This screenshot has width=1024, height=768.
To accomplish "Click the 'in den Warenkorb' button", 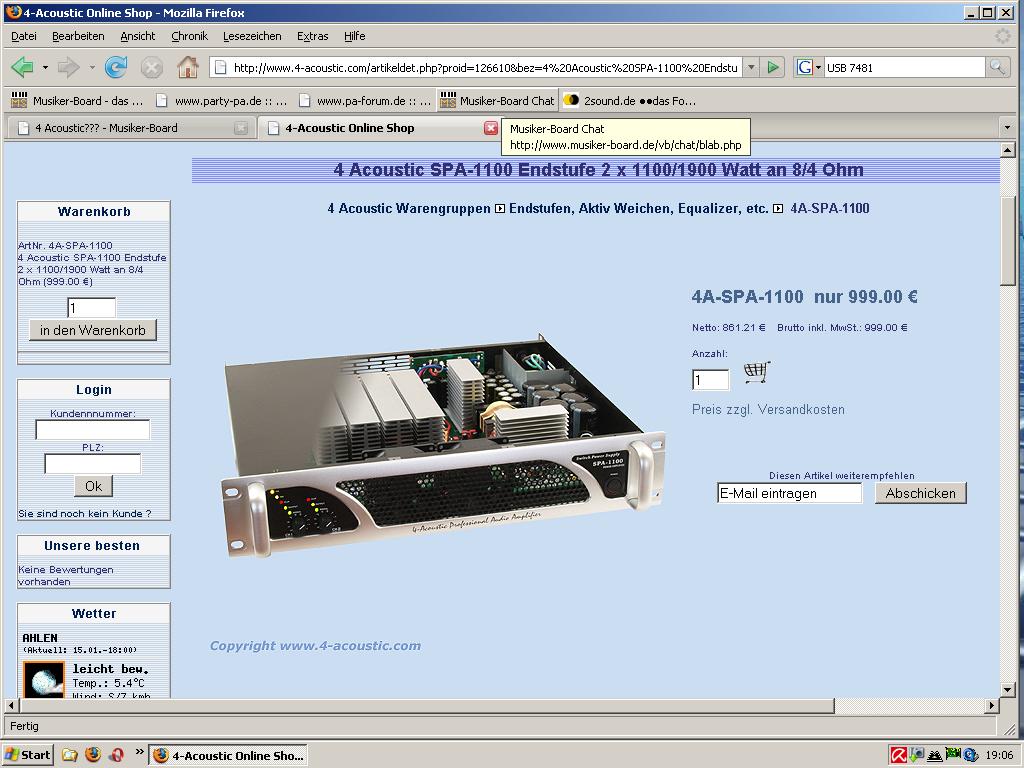I will [93, 330].
